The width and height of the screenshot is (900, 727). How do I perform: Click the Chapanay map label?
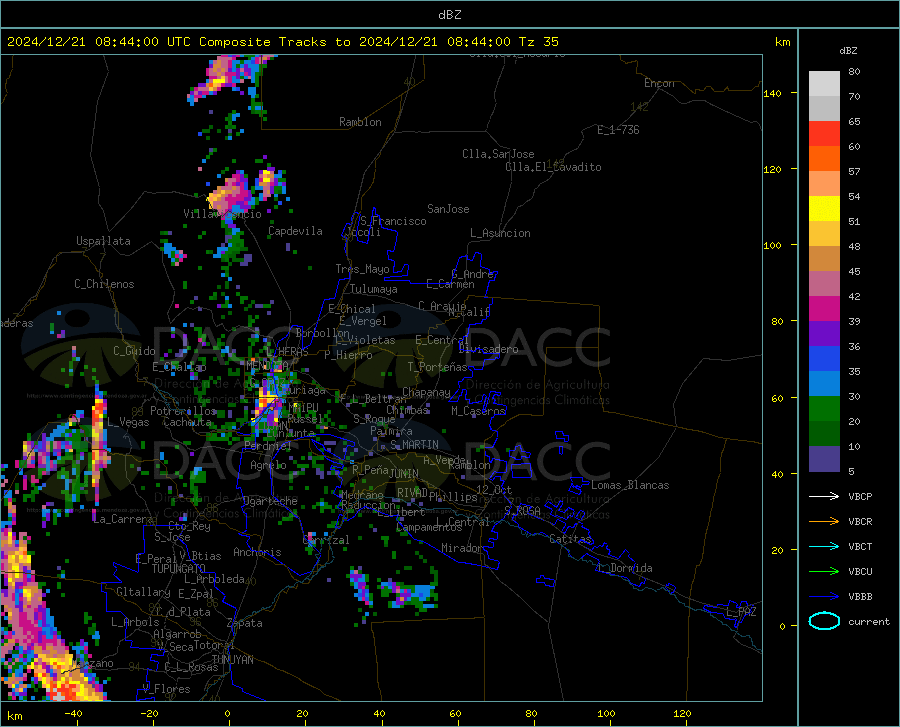tap(426, 392)
